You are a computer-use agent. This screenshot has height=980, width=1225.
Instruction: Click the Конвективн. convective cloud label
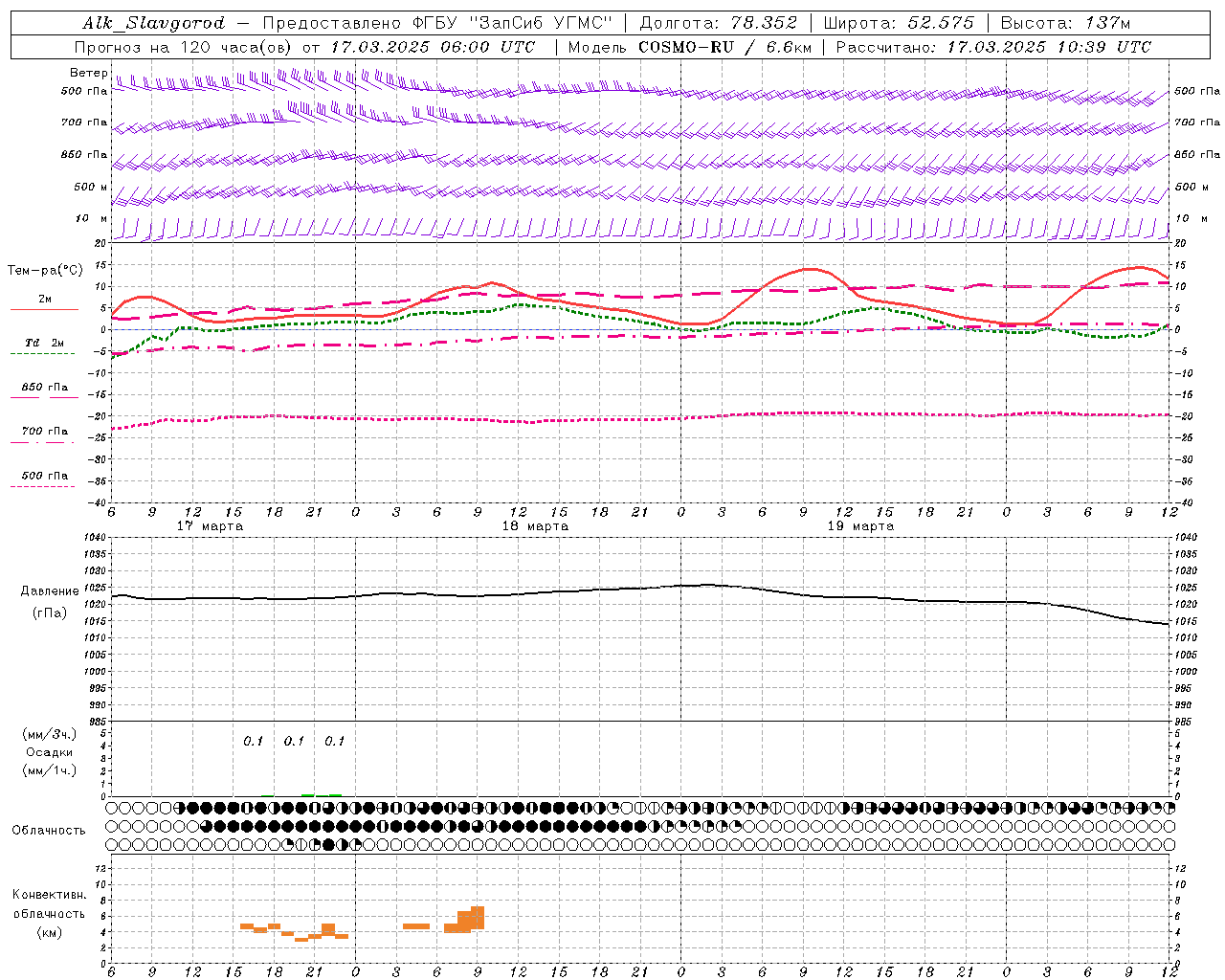click(x=49, y=895)
